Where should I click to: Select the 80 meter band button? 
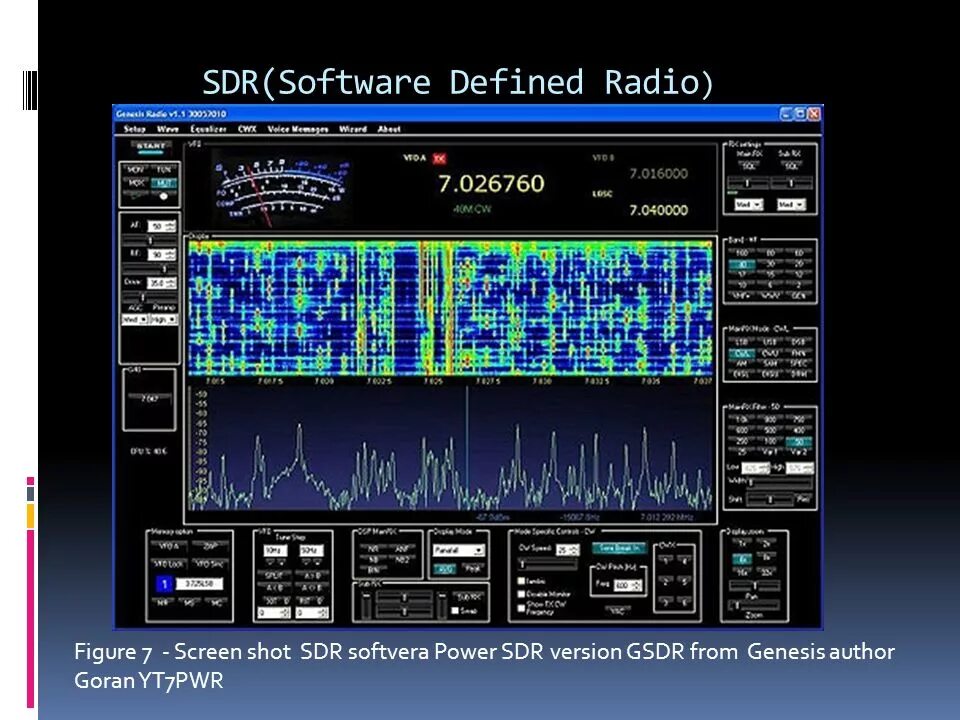click(771, 252)
